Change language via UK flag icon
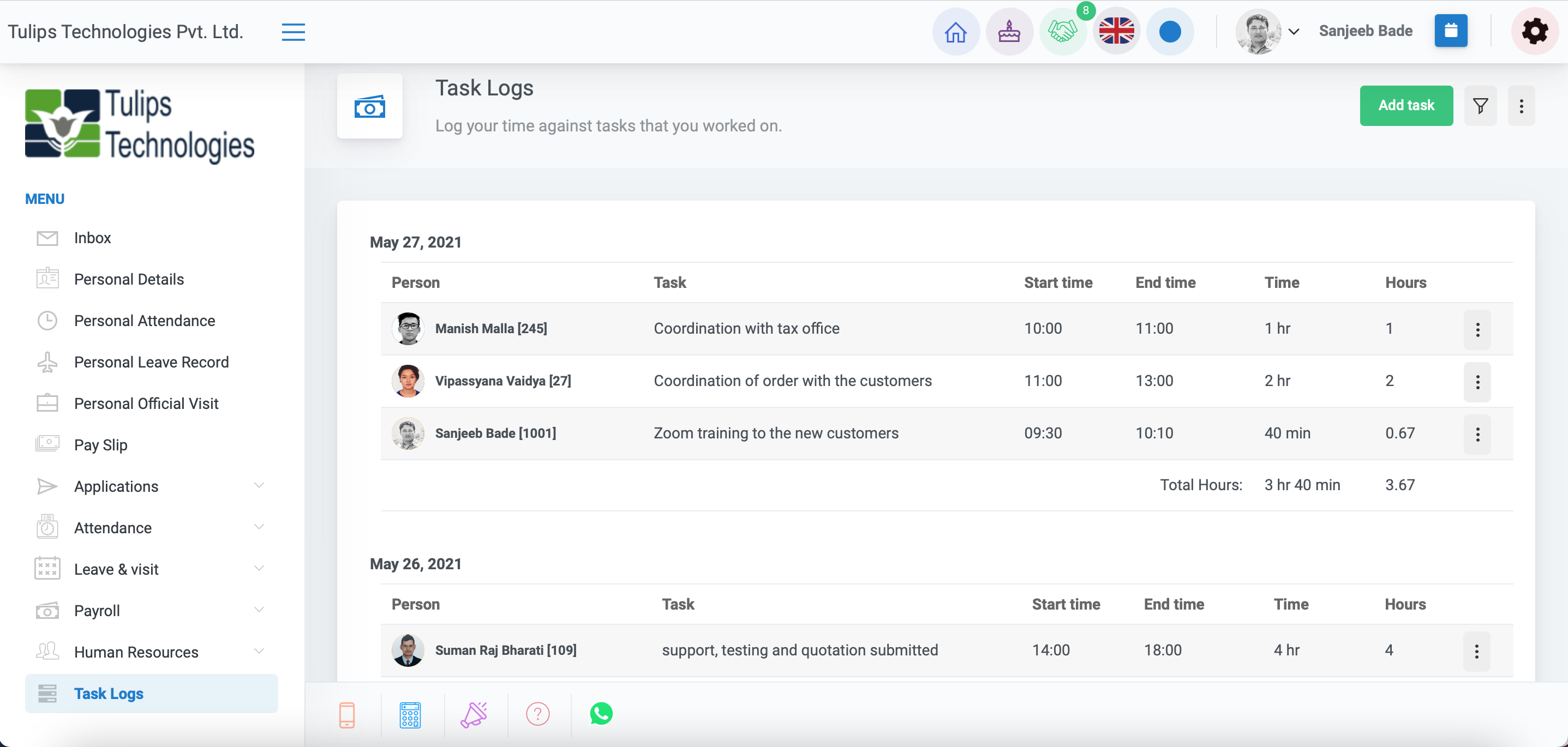The height and width of the screenshot is (747, 1568). 1116,32
